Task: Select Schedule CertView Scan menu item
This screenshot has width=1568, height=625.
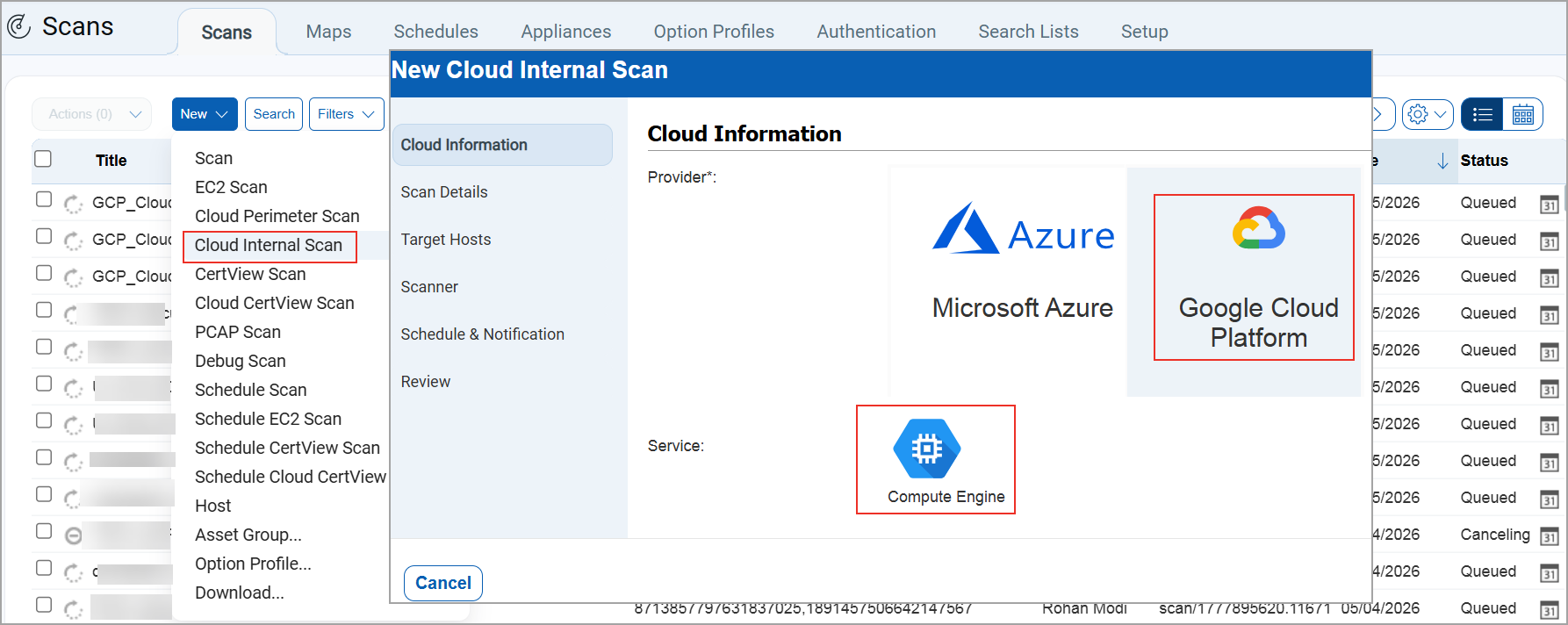Action: tap(287, 448)
